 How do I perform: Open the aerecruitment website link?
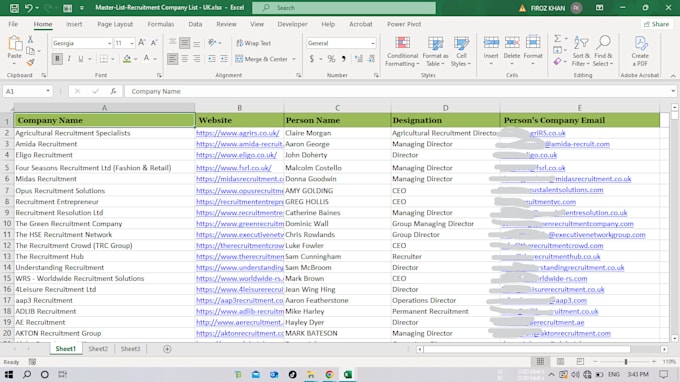click(239, 323)
